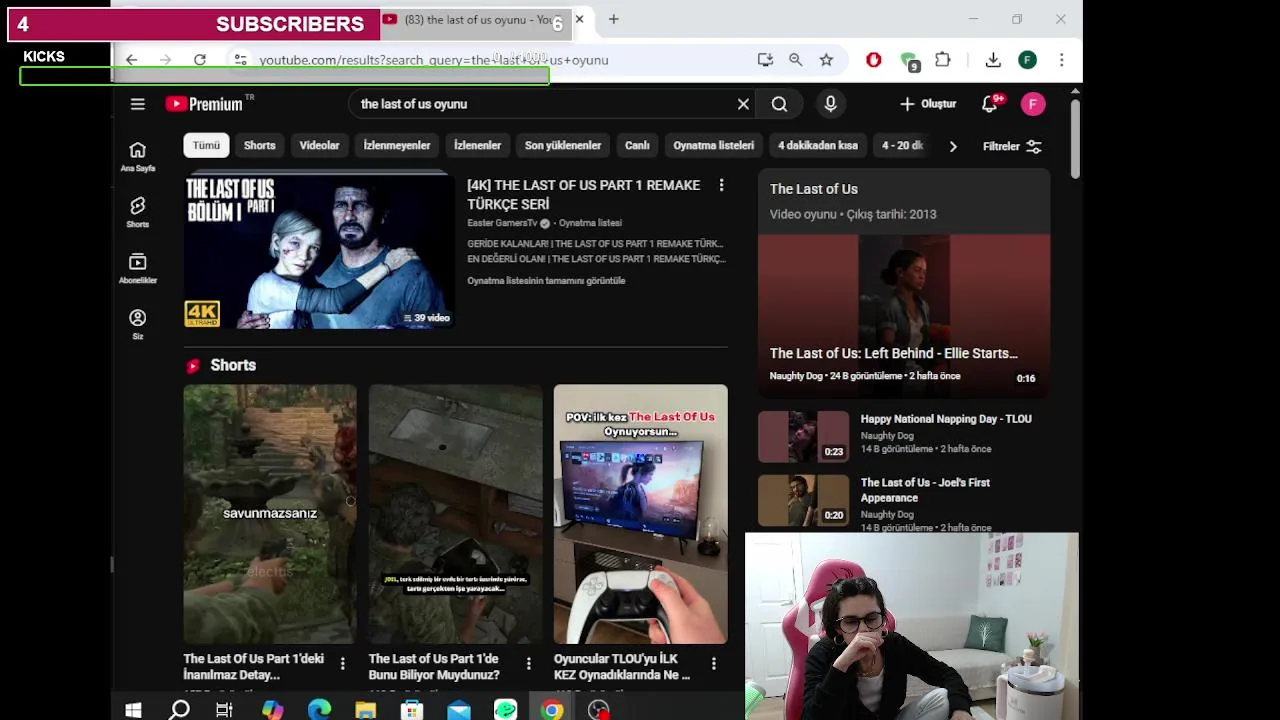Select the Videolar filter chip

320,146
